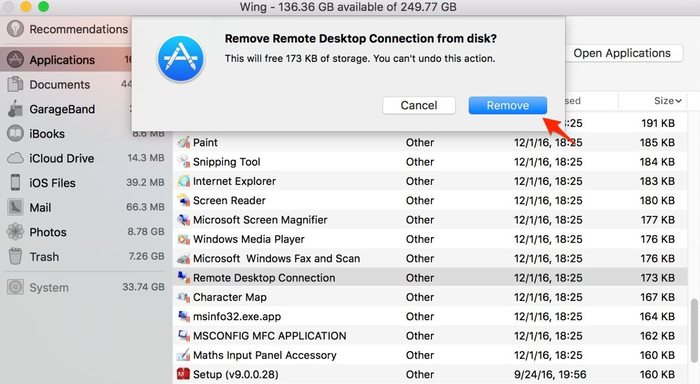Select the Windows Media Player row name
The width and height of the screenshot is (700, 384).
pyautogui.click(x=249, y=239)
